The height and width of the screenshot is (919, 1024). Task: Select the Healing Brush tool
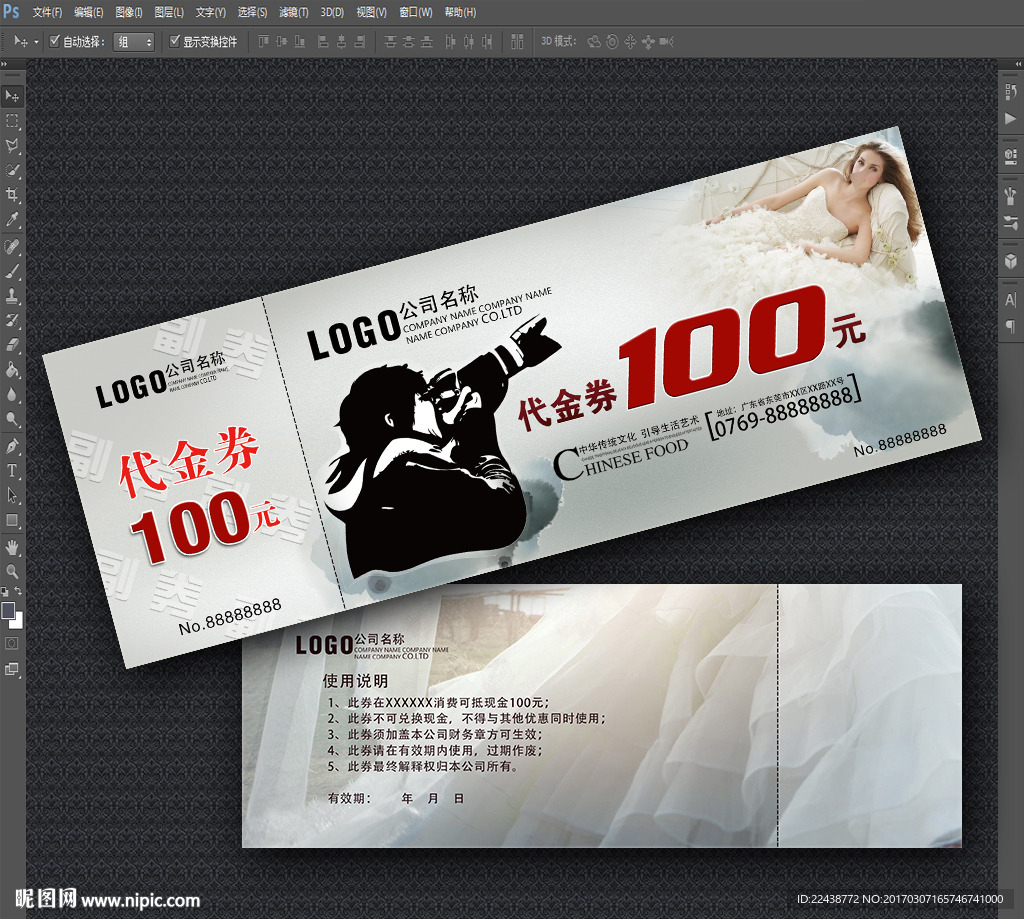[x=12, y=247]
